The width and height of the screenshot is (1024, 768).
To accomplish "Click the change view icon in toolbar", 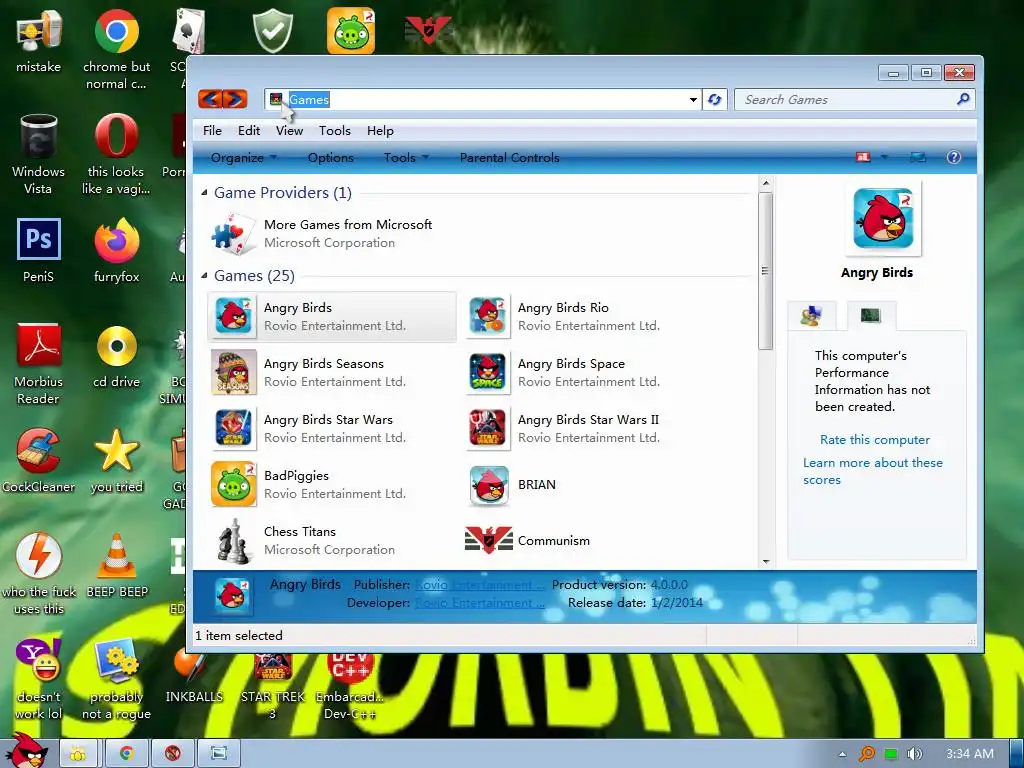I will tap(863, 157).
